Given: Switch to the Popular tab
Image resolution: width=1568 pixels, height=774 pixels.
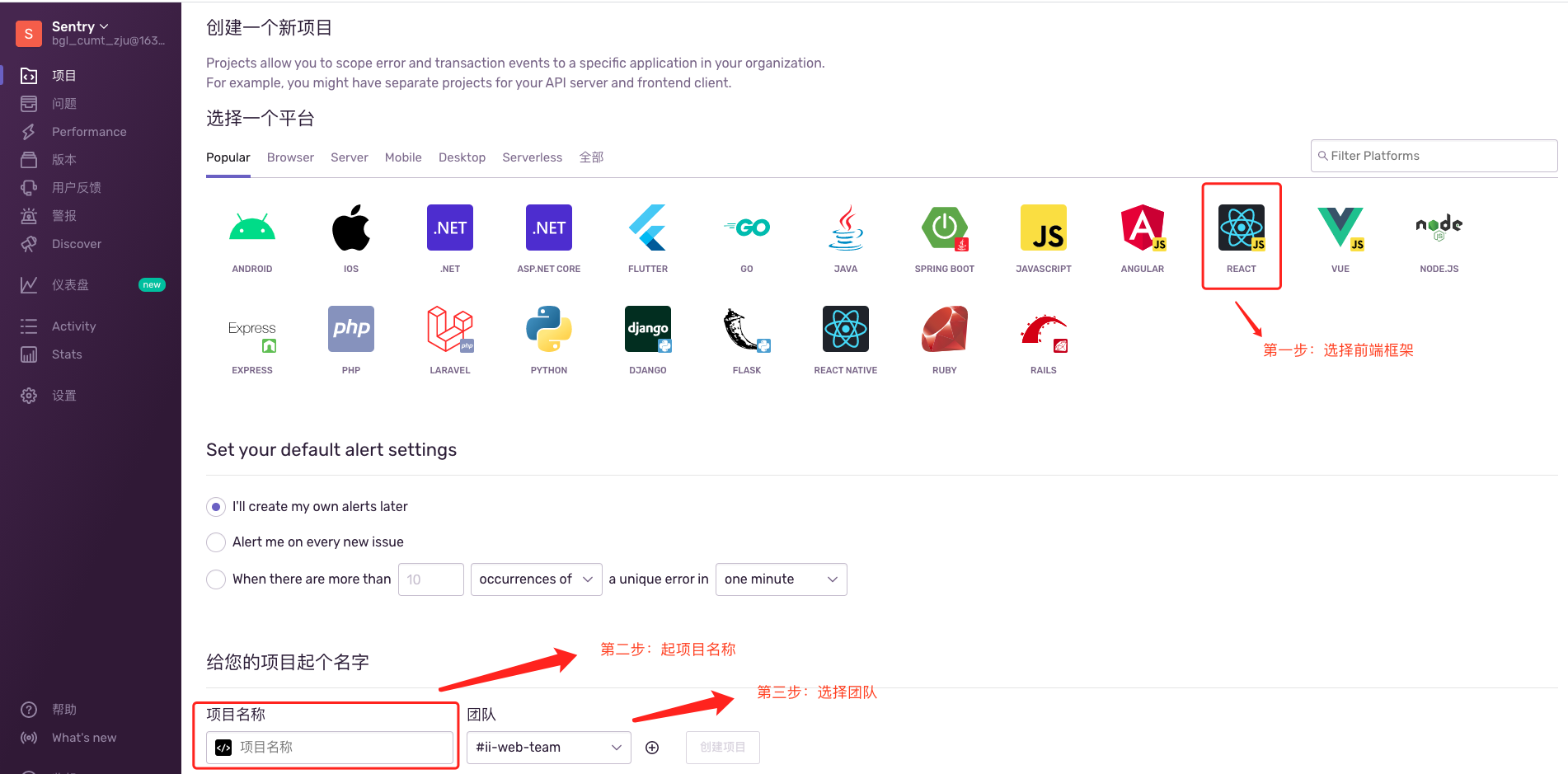Looking at the screenshot, I should [x=228, y=157].
